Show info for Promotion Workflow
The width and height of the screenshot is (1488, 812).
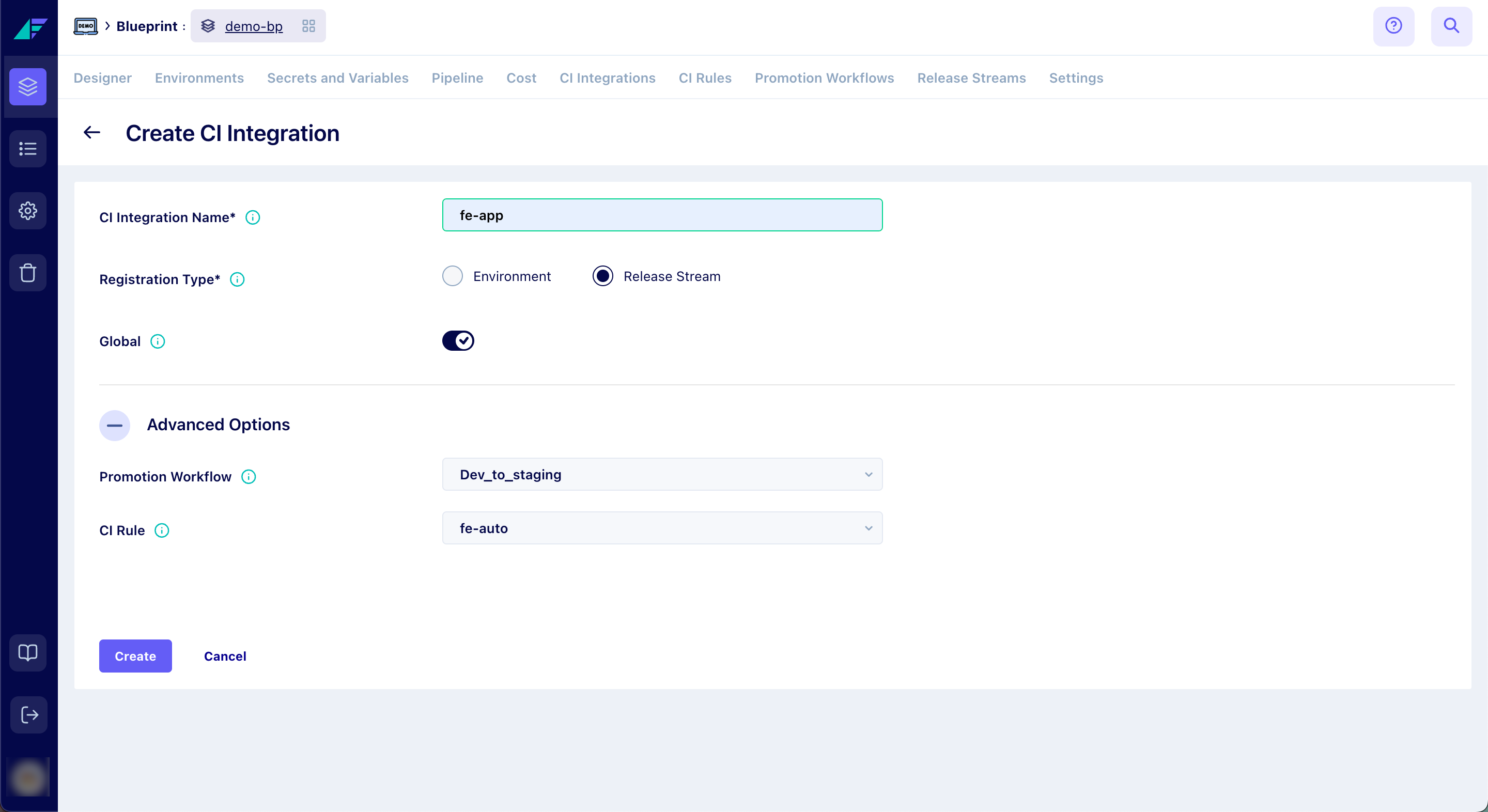[249, 477]
